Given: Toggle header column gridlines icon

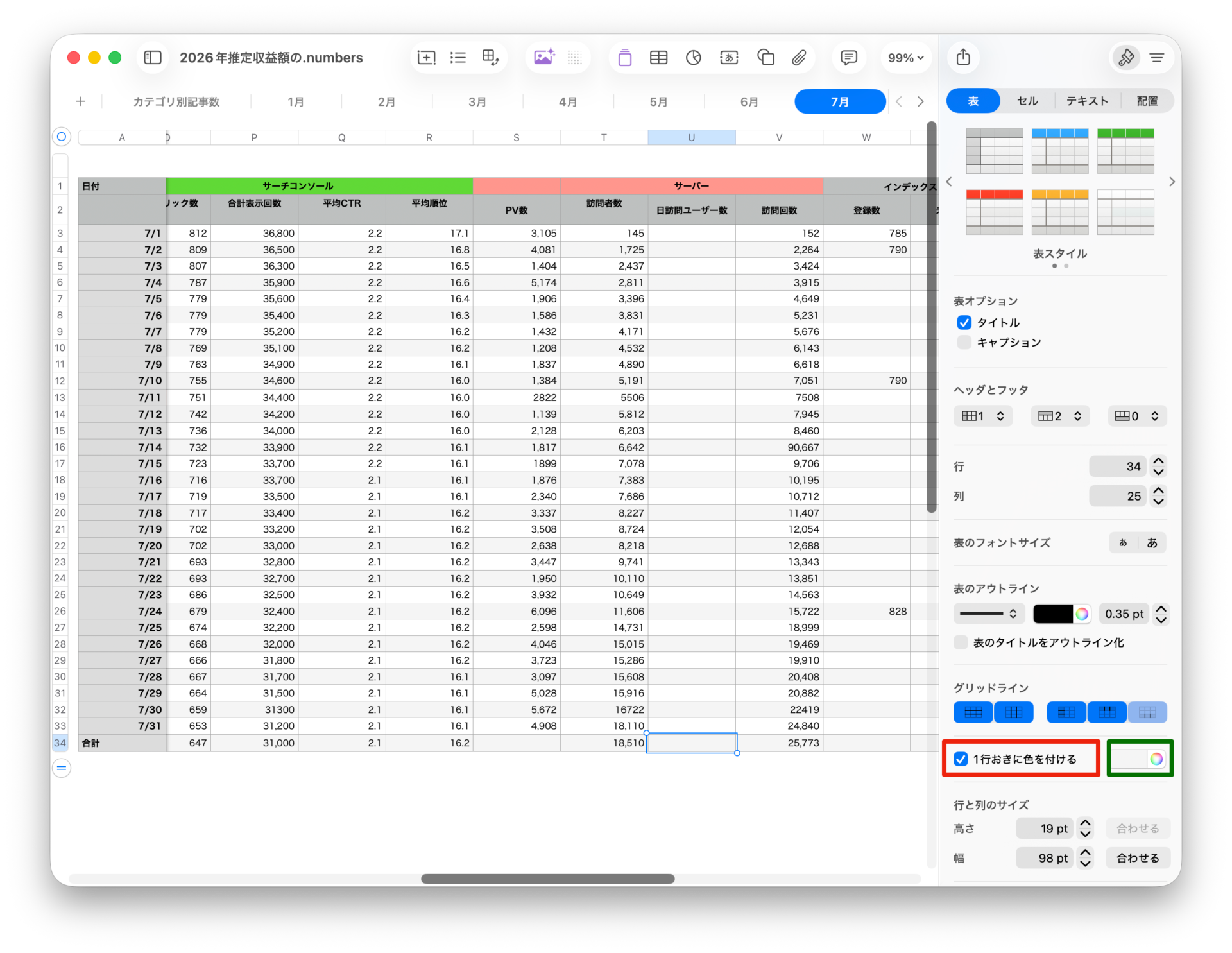Looking at the screenshot, I should point(1066,712).
